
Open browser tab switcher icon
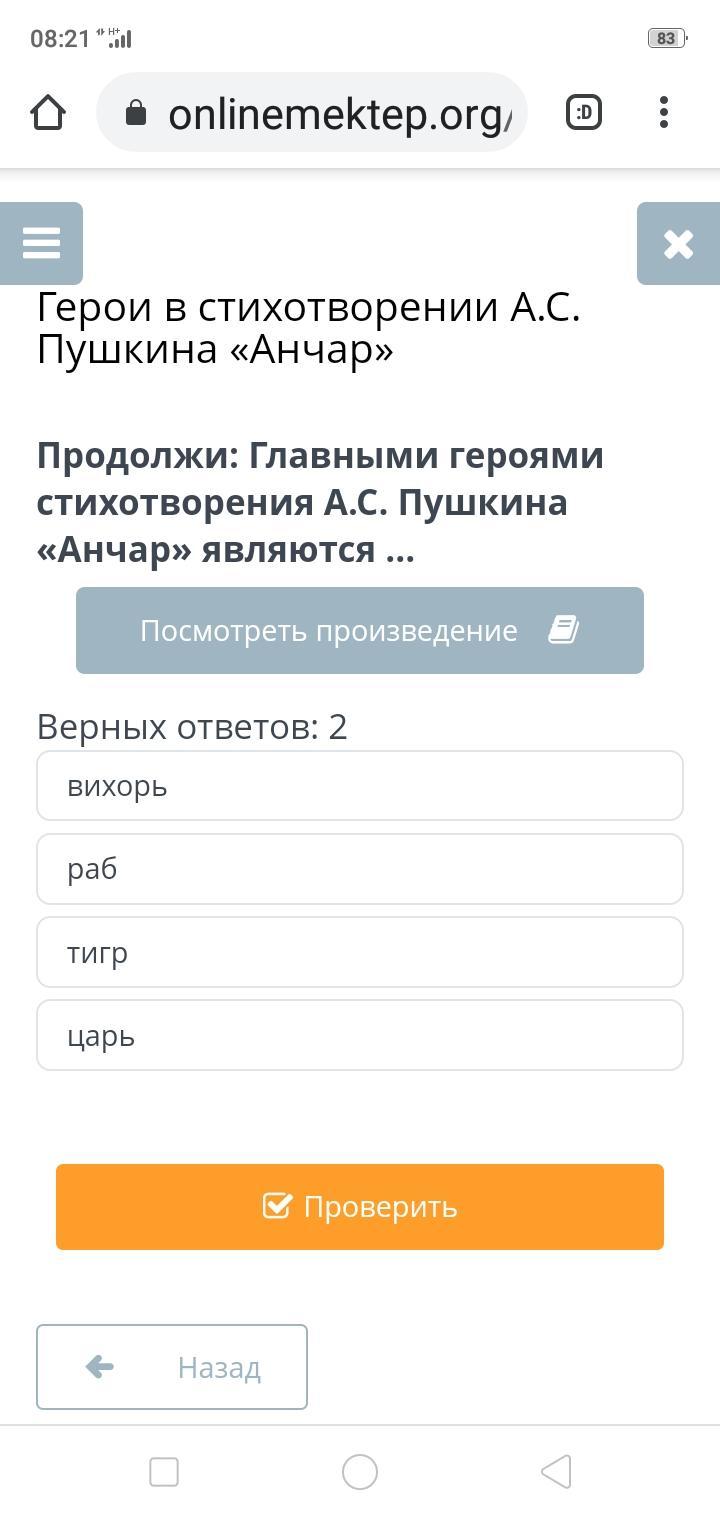[x=584, y=113]
